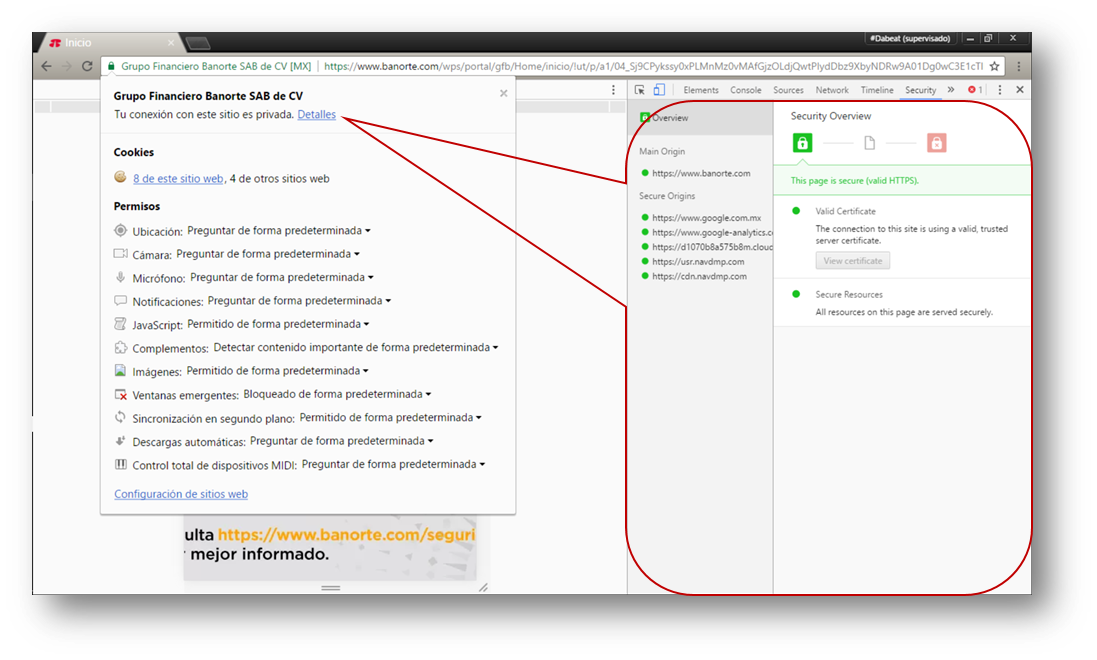This screenshot has height=660, width=1097.
Task: Click the background sync icon
Action: tap(120, 417)
